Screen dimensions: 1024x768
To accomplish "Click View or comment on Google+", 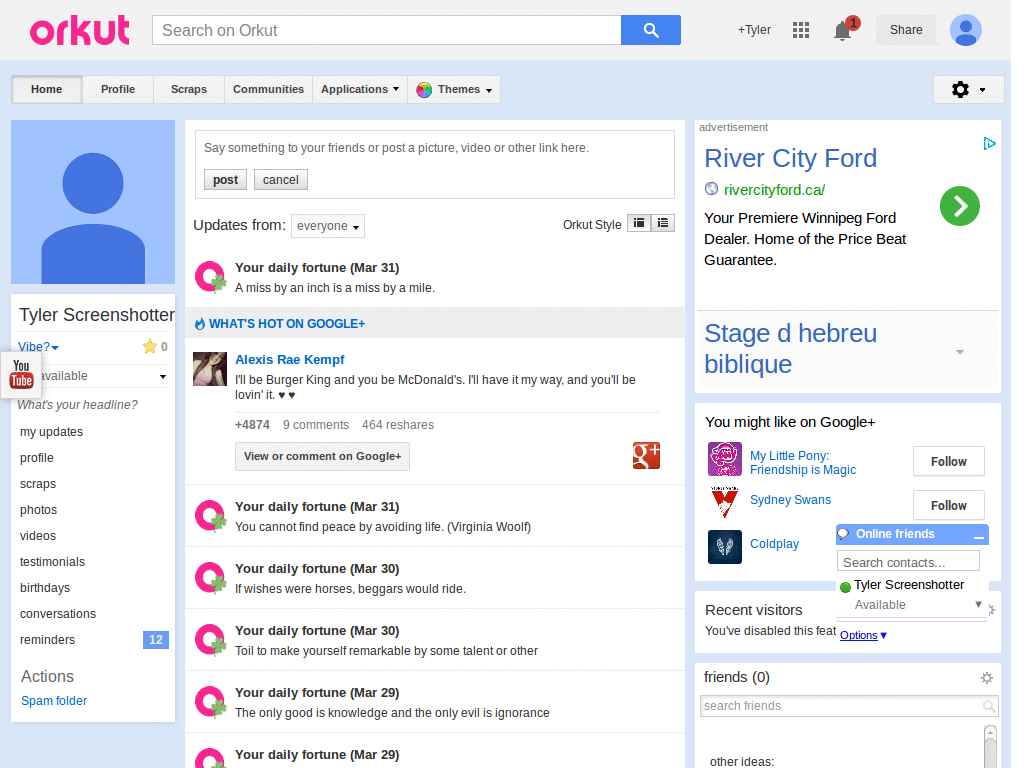I will tap(323, 456).
